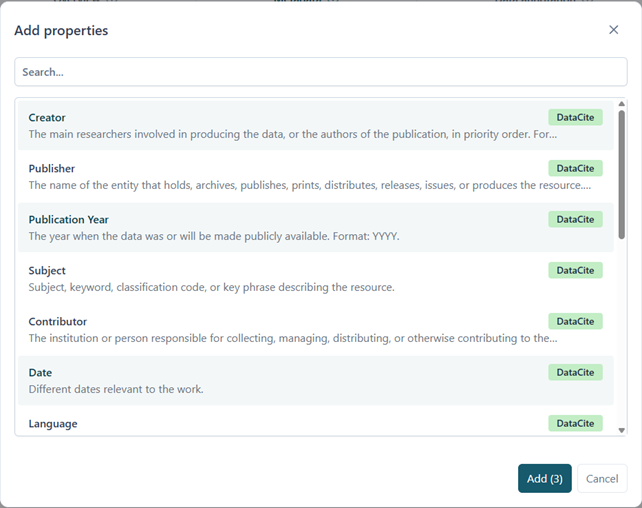Click DataCite tag beside Publication Year

point(575,220)
